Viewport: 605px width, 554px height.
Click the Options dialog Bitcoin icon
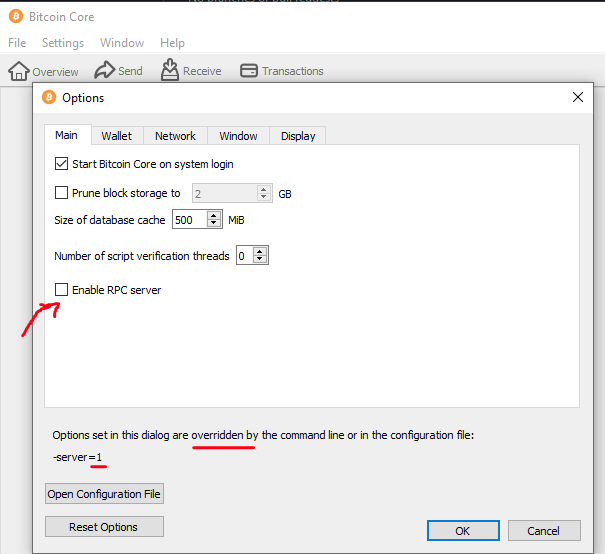point(49,97)
